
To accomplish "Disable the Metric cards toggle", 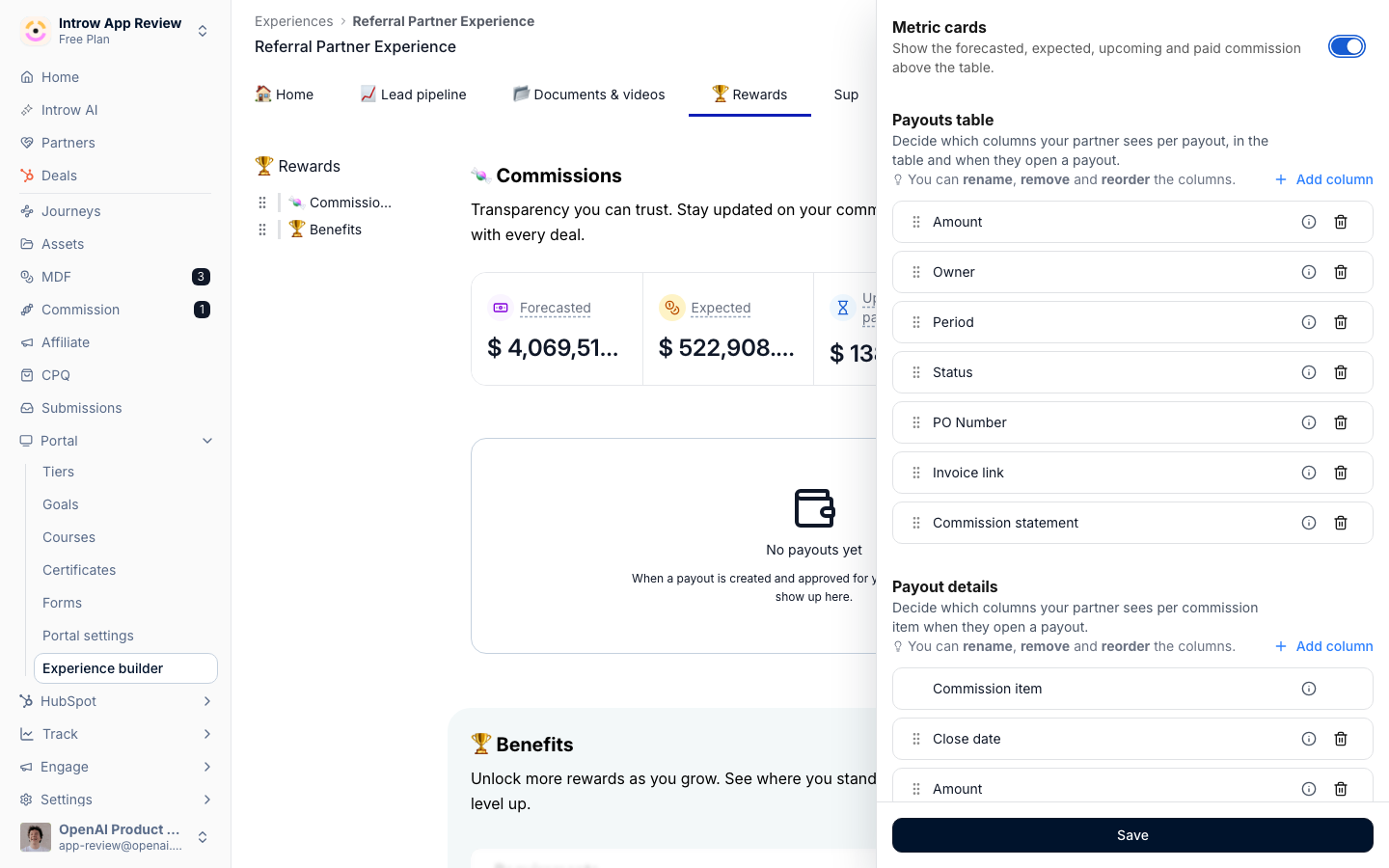I will pos(1347,46).
